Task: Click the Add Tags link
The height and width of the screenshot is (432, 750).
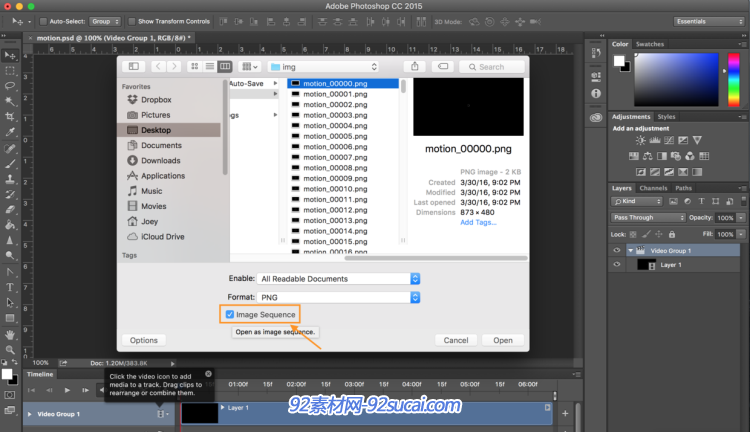Action: click(x=478, y=222)
